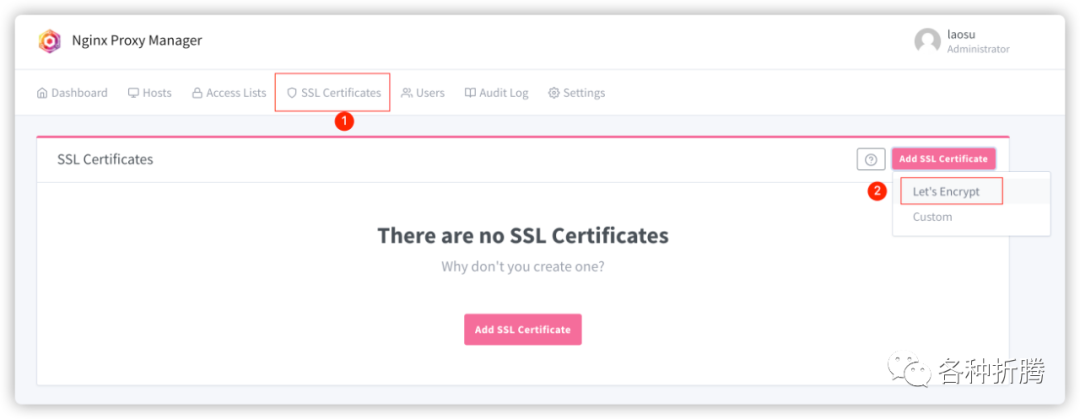Toggle the top-right Add SSL Certificate dropdown
The width and height of the screenshot is (1080, 419).
pyautogui.click(x=943, y=159)
